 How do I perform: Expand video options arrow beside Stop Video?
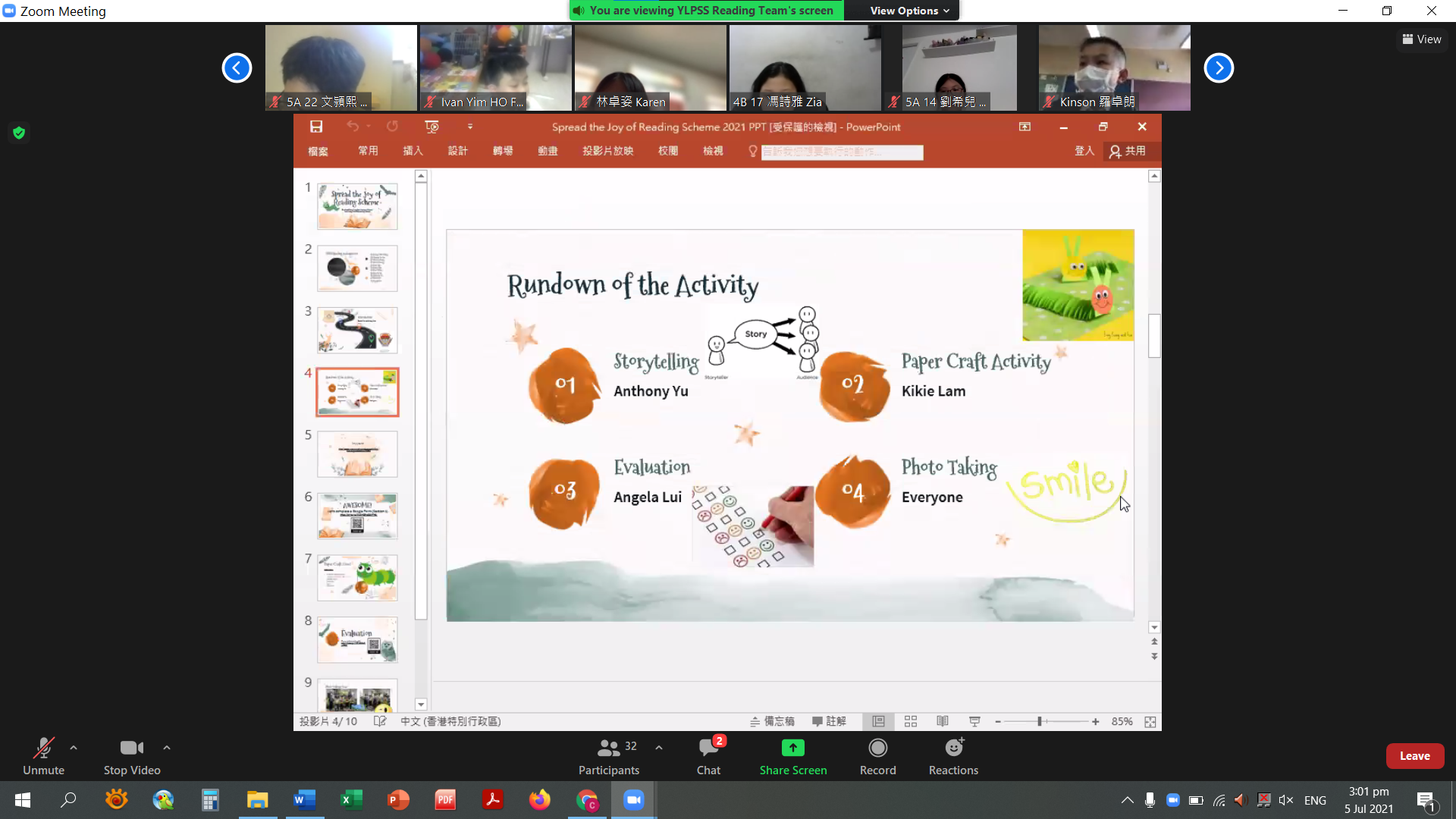pos(167,748)
